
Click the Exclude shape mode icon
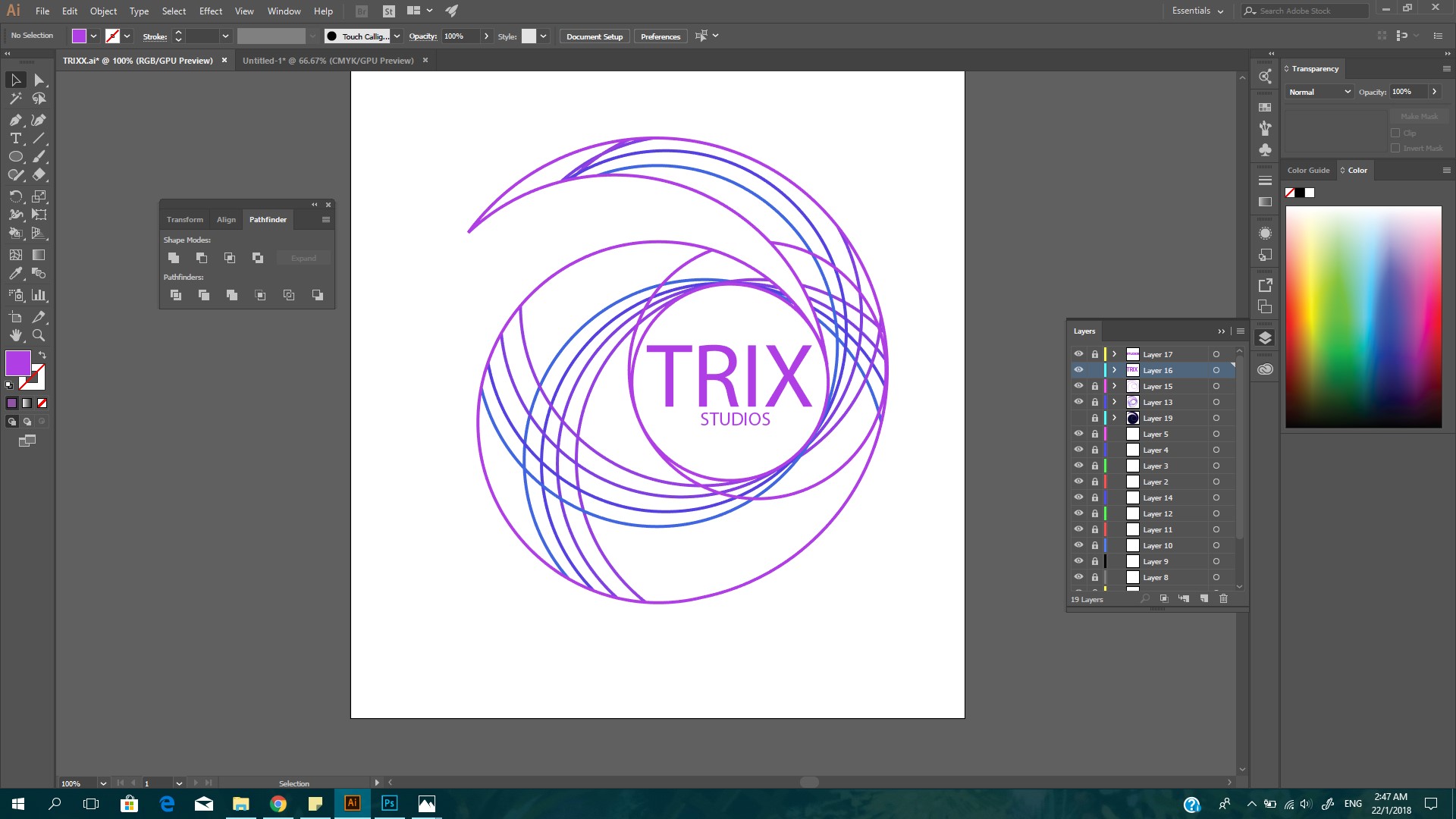pyautogui.click(x=258, y=258)
